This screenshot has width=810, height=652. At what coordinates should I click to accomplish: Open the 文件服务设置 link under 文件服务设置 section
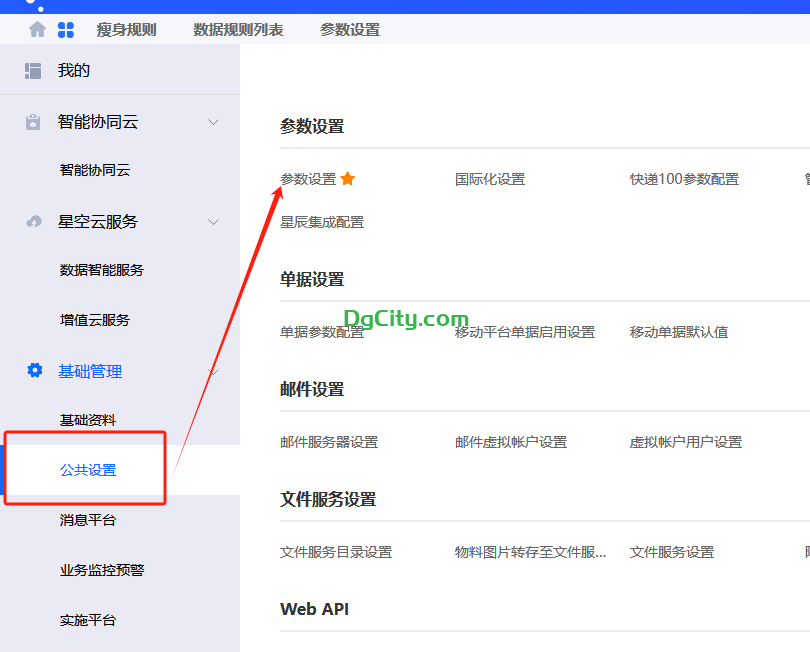[x=672, y=552]
